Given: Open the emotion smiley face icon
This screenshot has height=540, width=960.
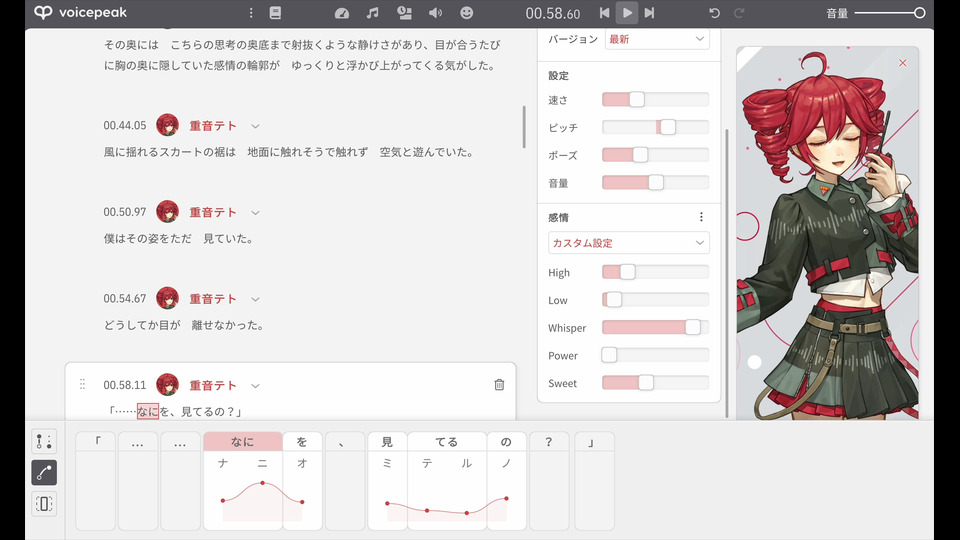Looking at the screenshot, I should pos(467,13).
